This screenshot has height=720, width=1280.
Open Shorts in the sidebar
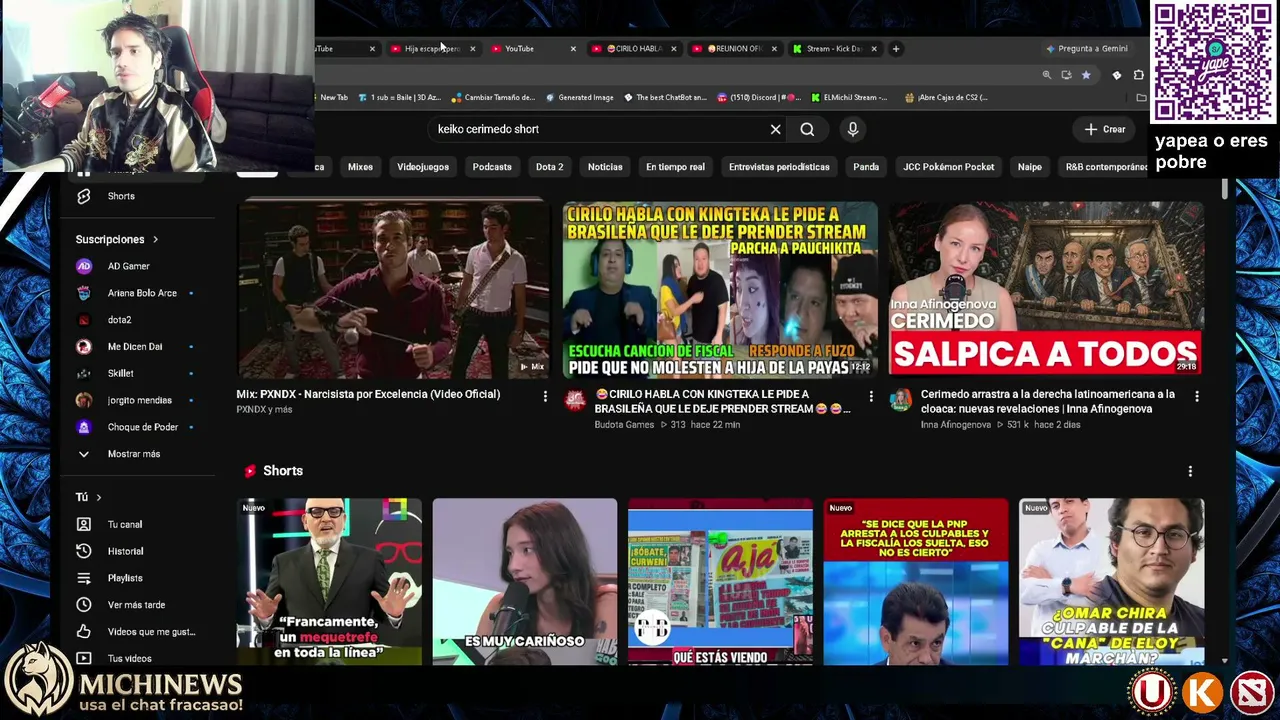(121, 196)
